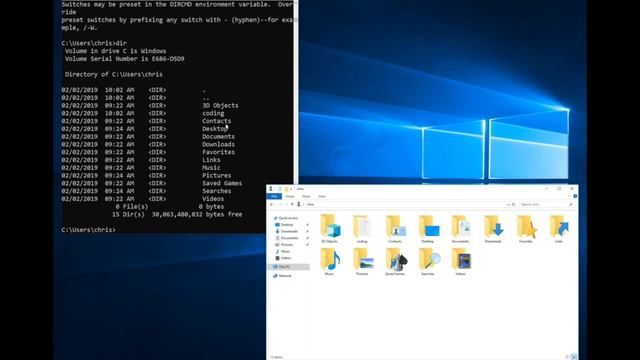Open Explorer help via the blue question mark
This screenshot has width=640, height=360.
575,196
